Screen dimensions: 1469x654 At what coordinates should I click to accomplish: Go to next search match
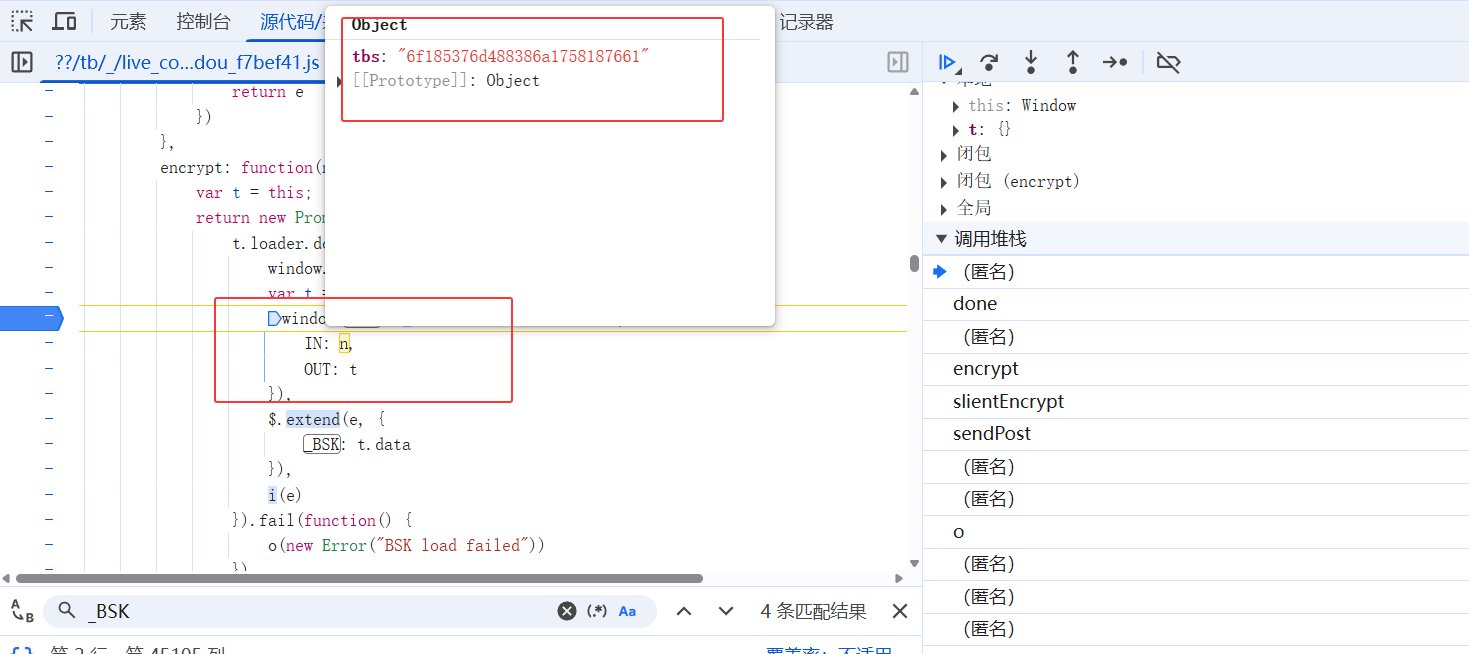(x=726, y=611)
